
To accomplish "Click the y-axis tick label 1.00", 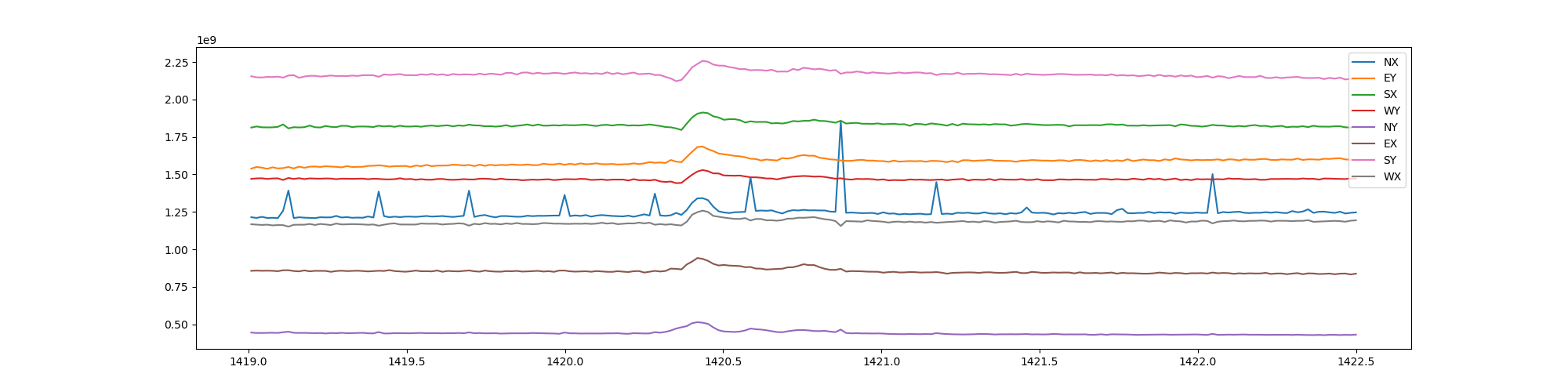I will [x=175, y=250].
